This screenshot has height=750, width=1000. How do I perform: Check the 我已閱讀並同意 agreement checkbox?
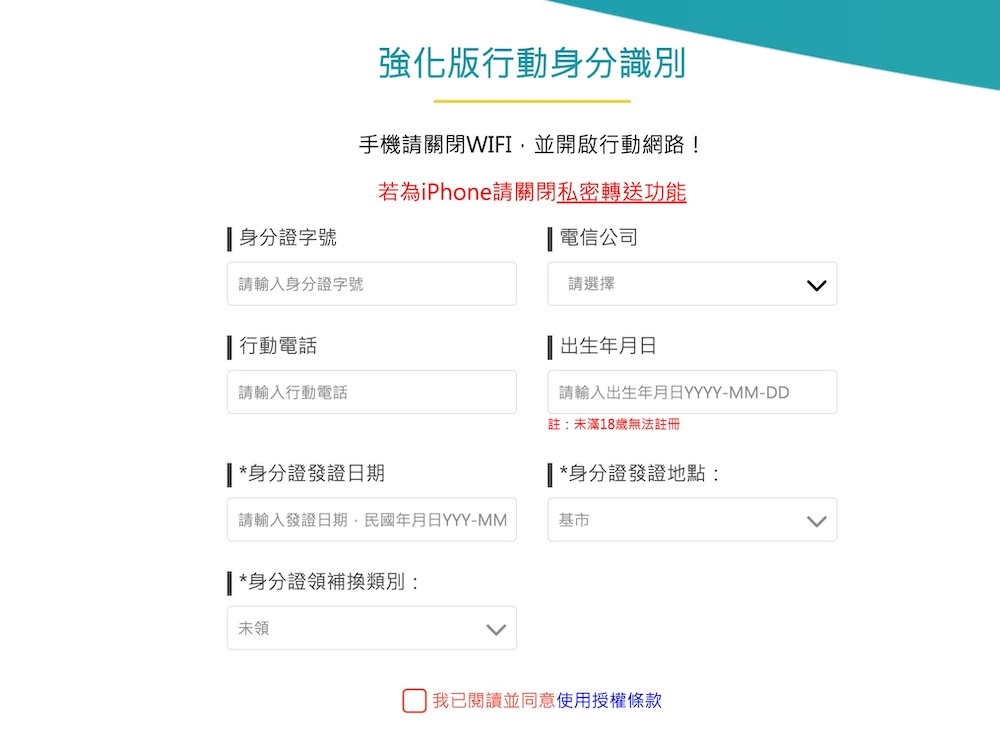pyautogui.click(x=414, y=700)
